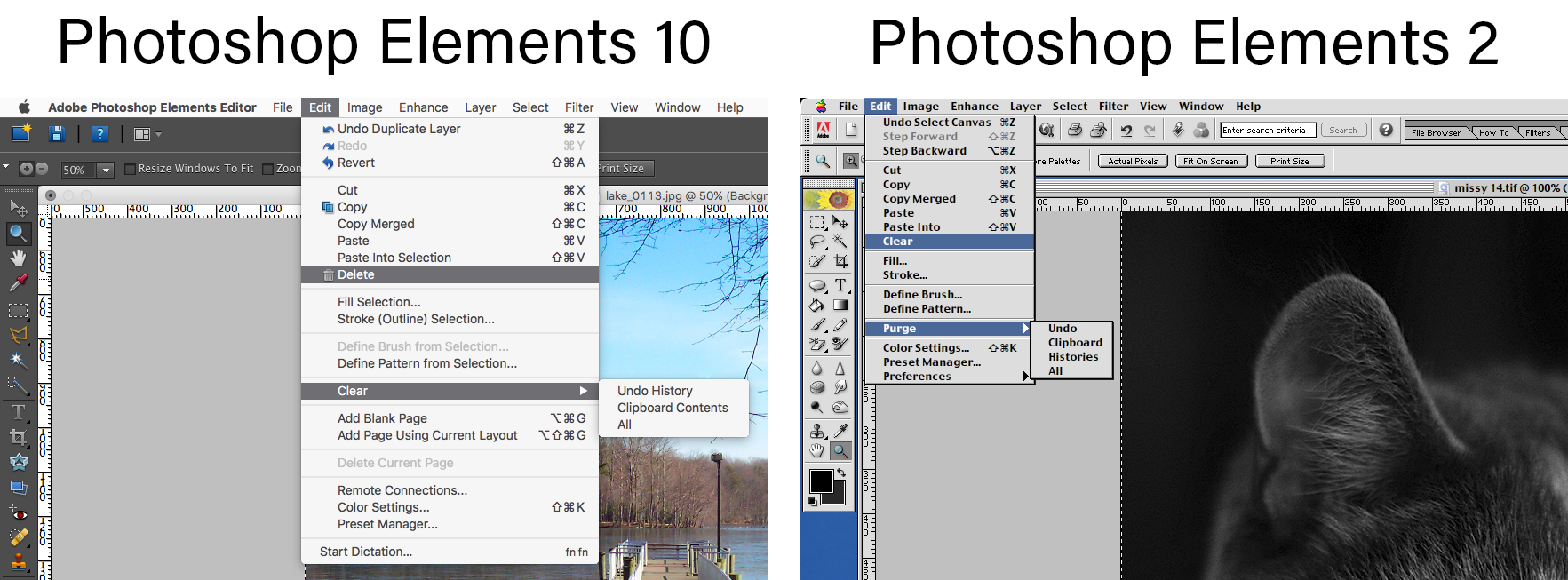Open the Apple menu in Elements 10 menu bar
Image resolution: width=1568 pixels, height=580 pixels.
(x=24, y=107)
